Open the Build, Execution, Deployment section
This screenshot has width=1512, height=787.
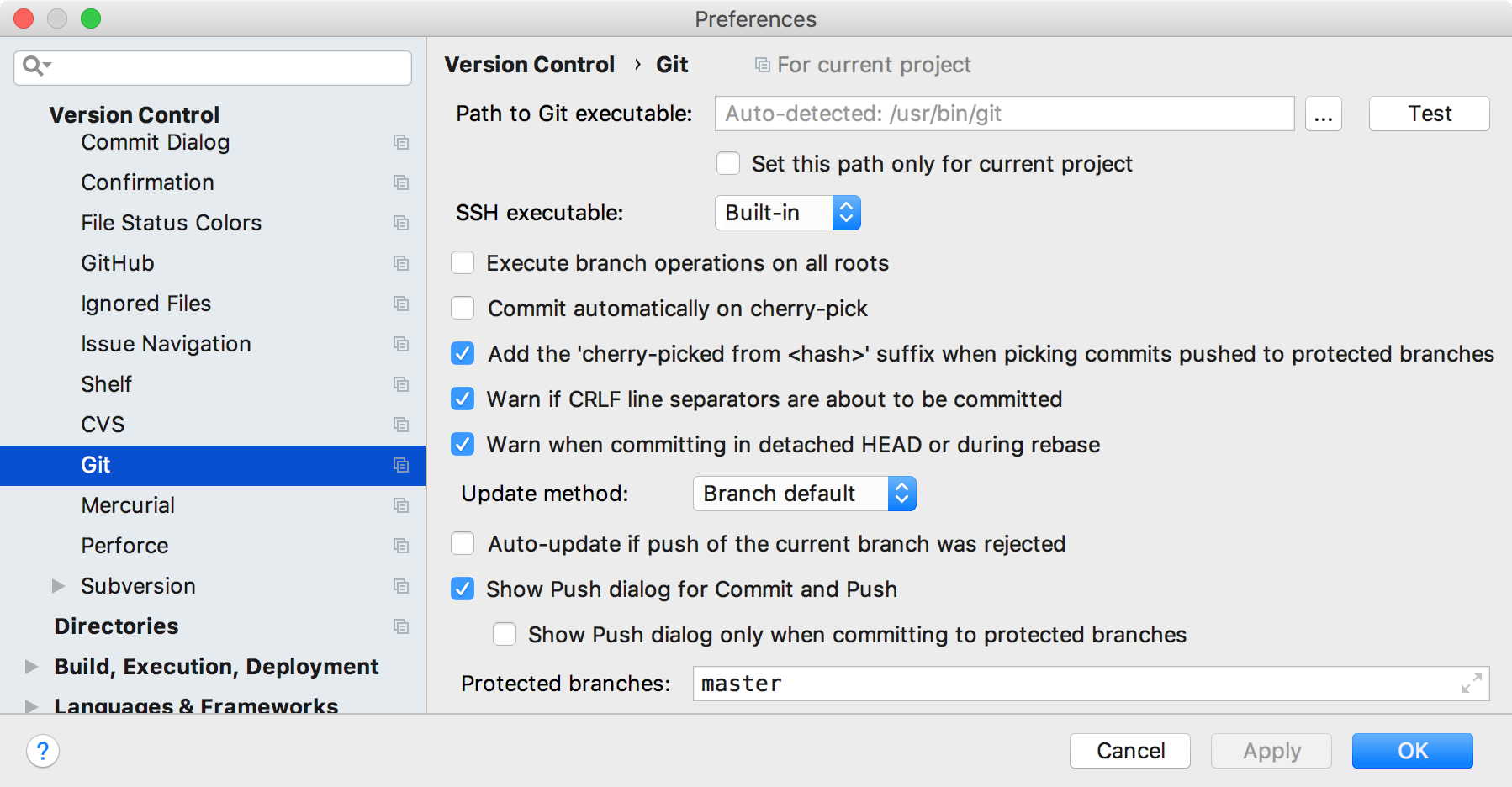214,667
